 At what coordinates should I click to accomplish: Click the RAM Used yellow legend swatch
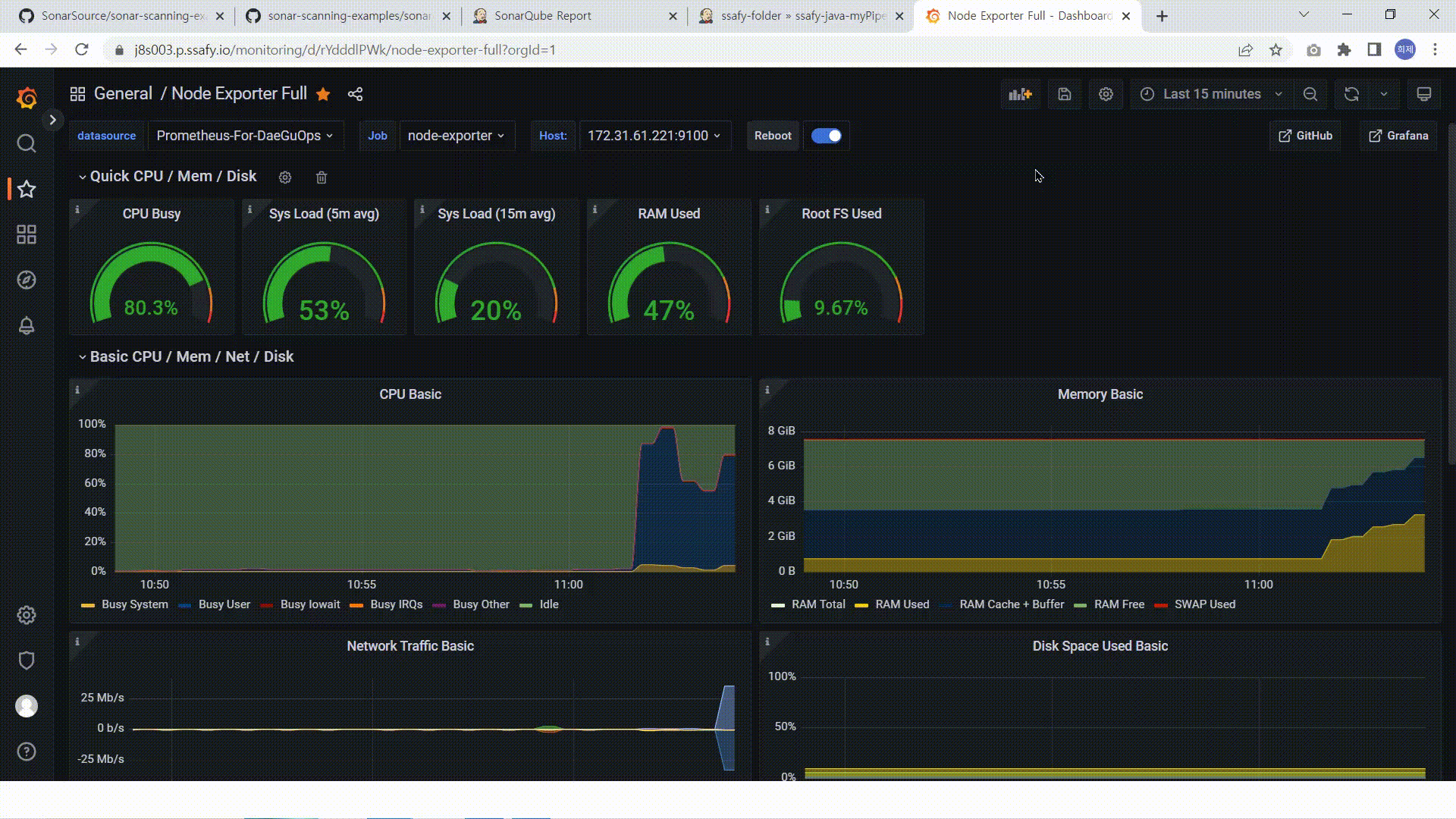pyautogui.click(x=861, y=605)
